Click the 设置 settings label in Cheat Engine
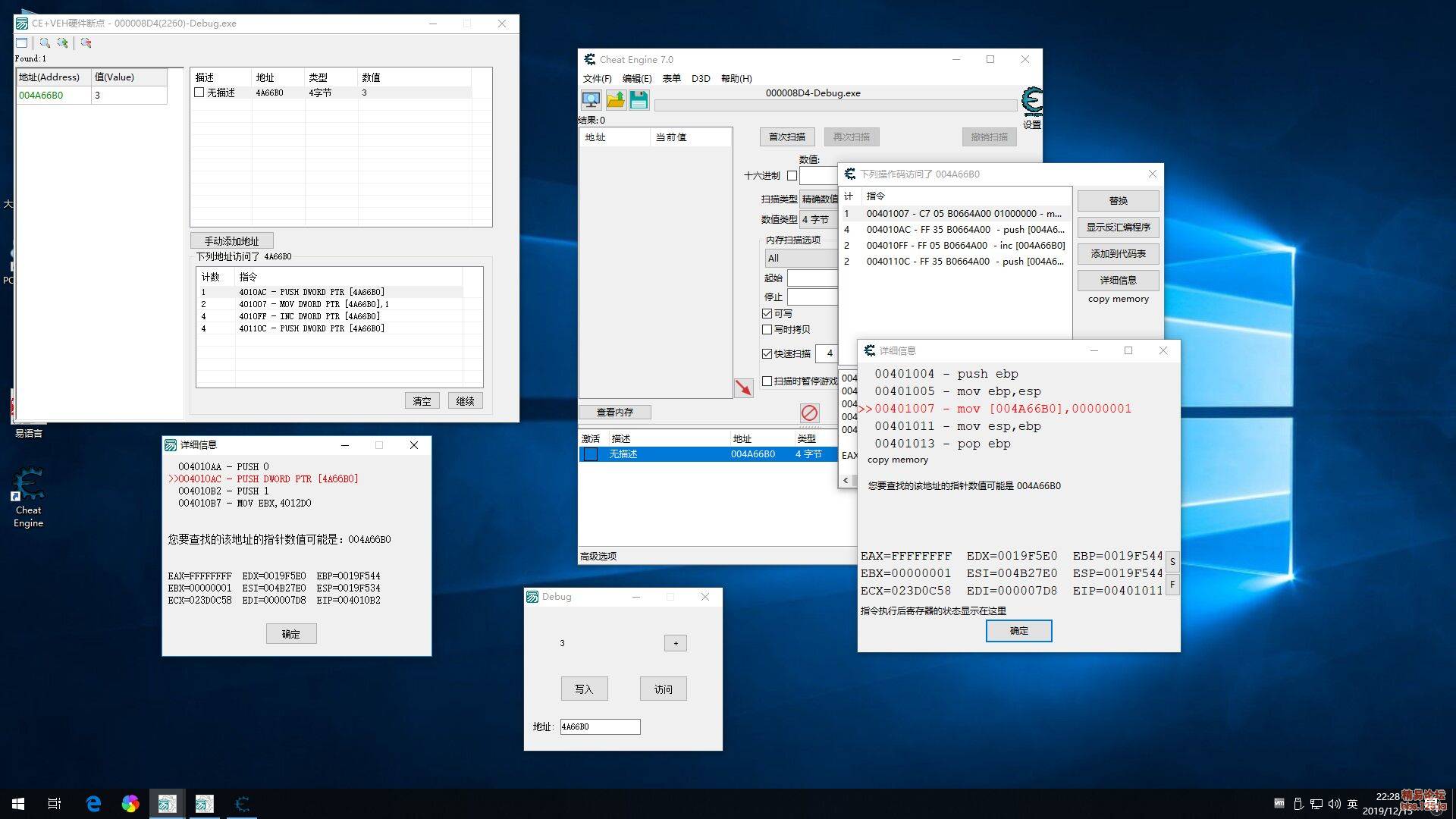1456x819 pixels. (x=1031, y=124)
